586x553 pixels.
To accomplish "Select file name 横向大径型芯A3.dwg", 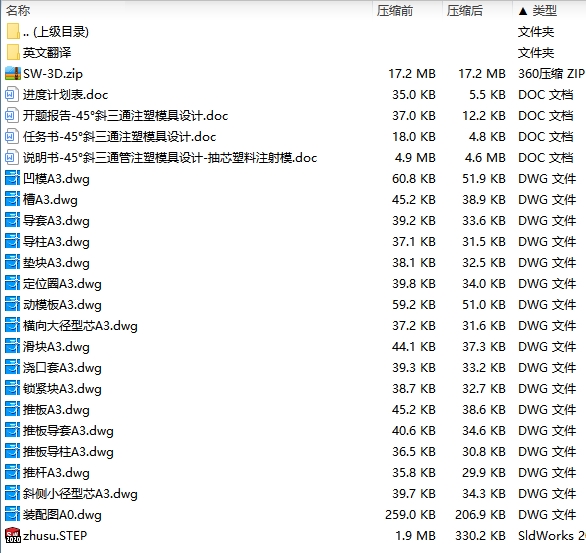I will coord(80,325).
